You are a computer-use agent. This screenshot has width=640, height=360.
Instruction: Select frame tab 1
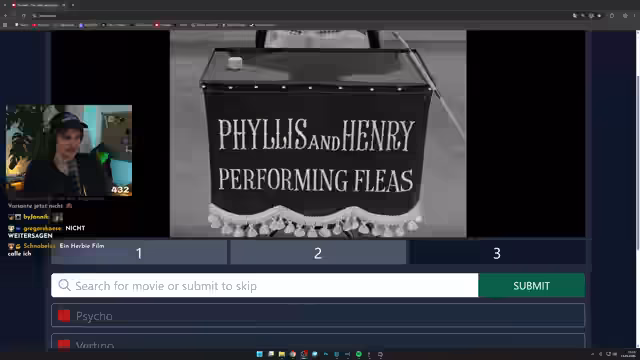coord(139,252)
